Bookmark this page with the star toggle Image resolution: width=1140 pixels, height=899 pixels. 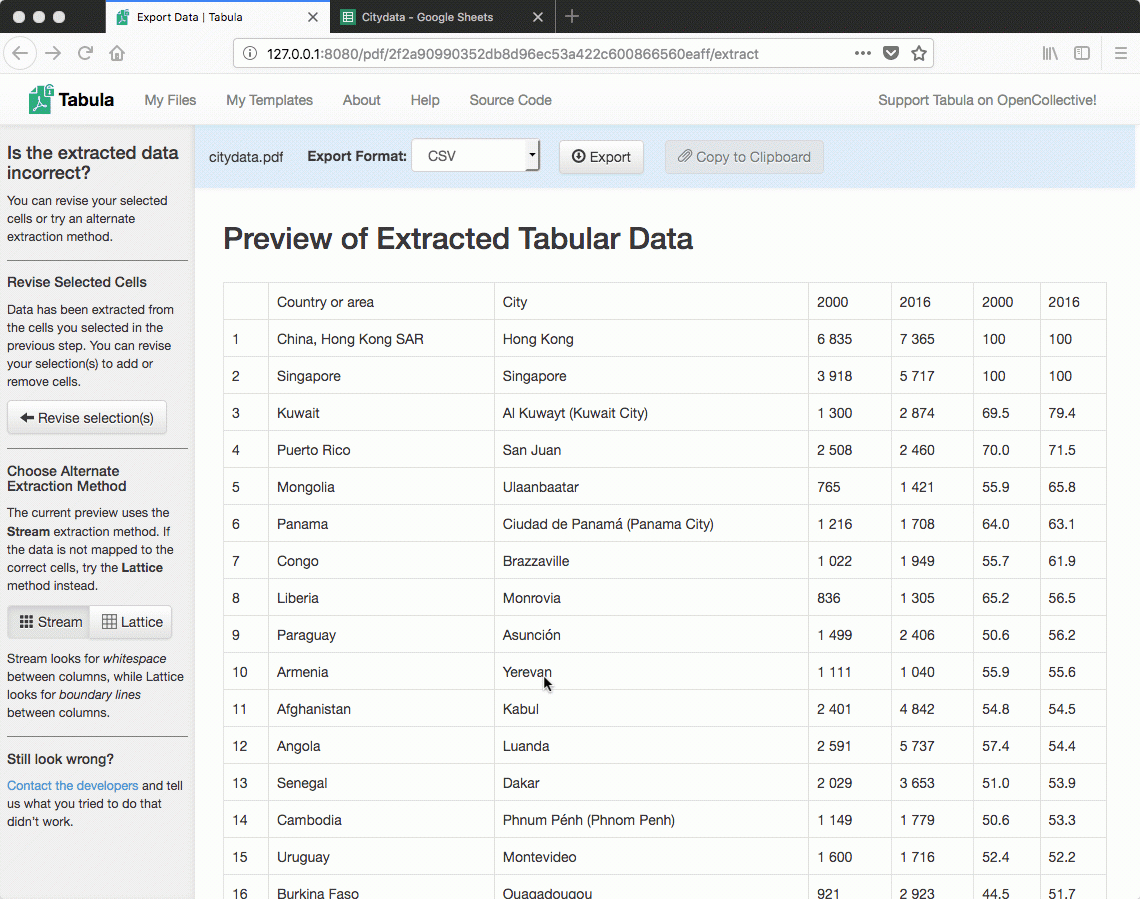coord(918,53)
